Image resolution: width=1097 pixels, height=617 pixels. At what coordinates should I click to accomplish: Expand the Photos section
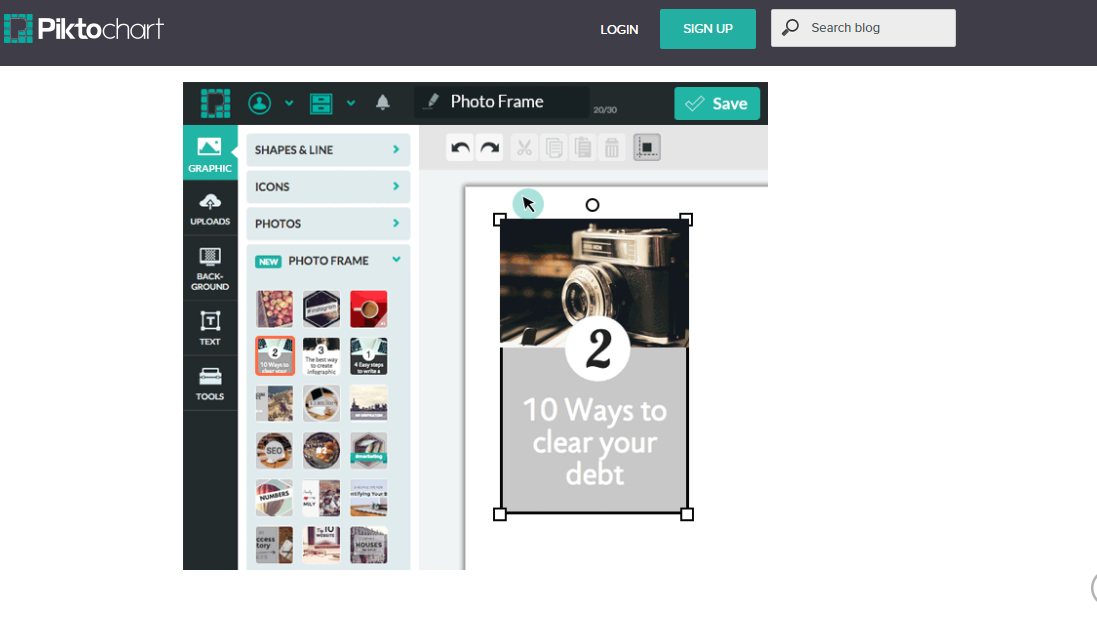tap(328, 224)
